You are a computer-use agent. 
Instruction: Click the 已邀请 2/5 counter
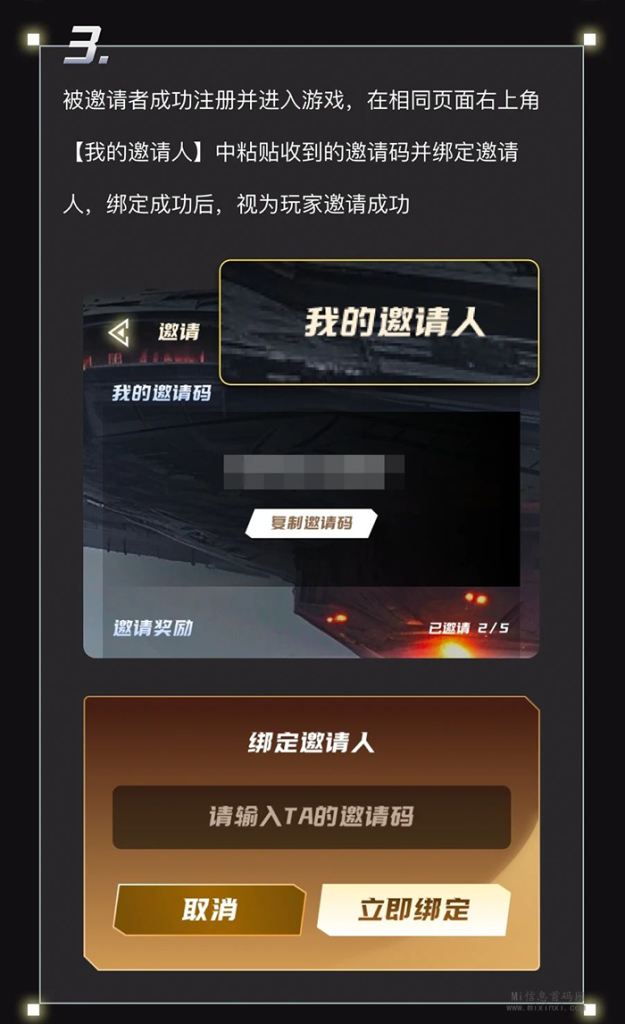(x=468, y=628)
